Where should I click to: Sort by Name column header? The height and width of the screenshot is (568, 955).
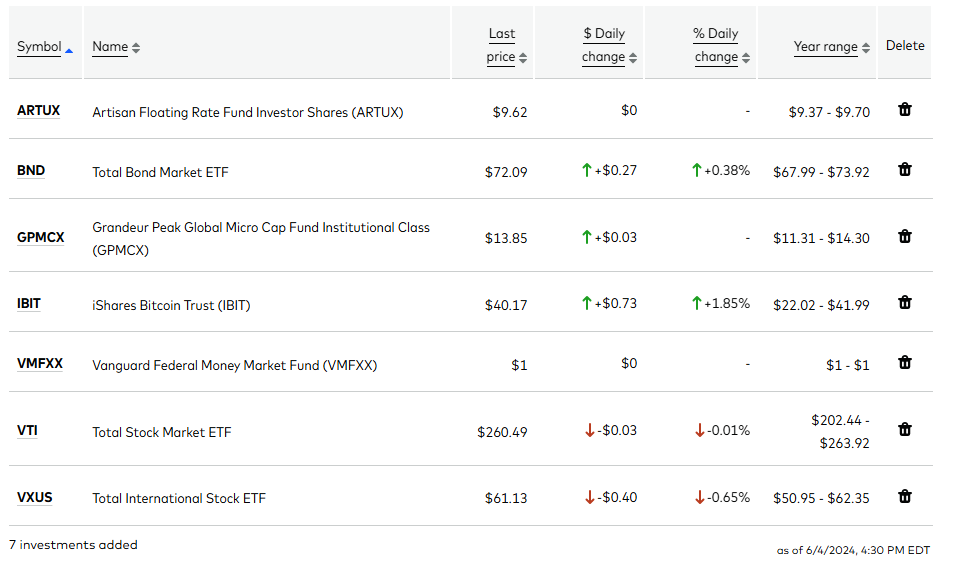[116, 47]
